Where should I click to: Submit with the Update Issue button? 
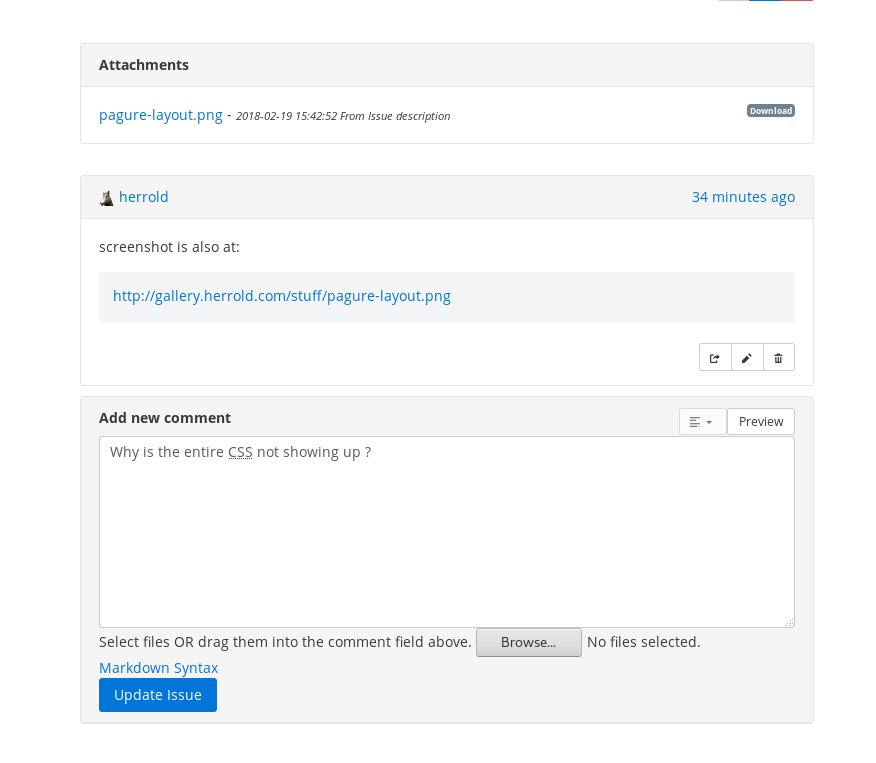pos(158,695)
